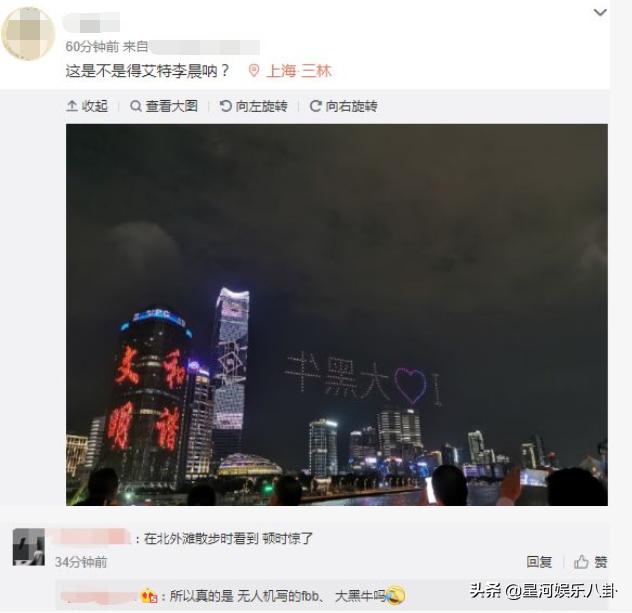This screenshot has height=613, width=632.
Task: Click the clockwise rotate icon
Action: click(x=315, y=106)
